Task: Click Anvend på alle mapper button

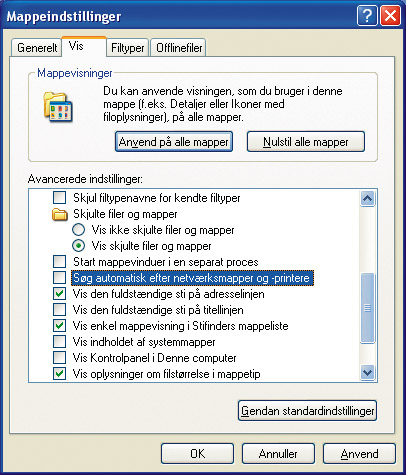Action: 174,142
